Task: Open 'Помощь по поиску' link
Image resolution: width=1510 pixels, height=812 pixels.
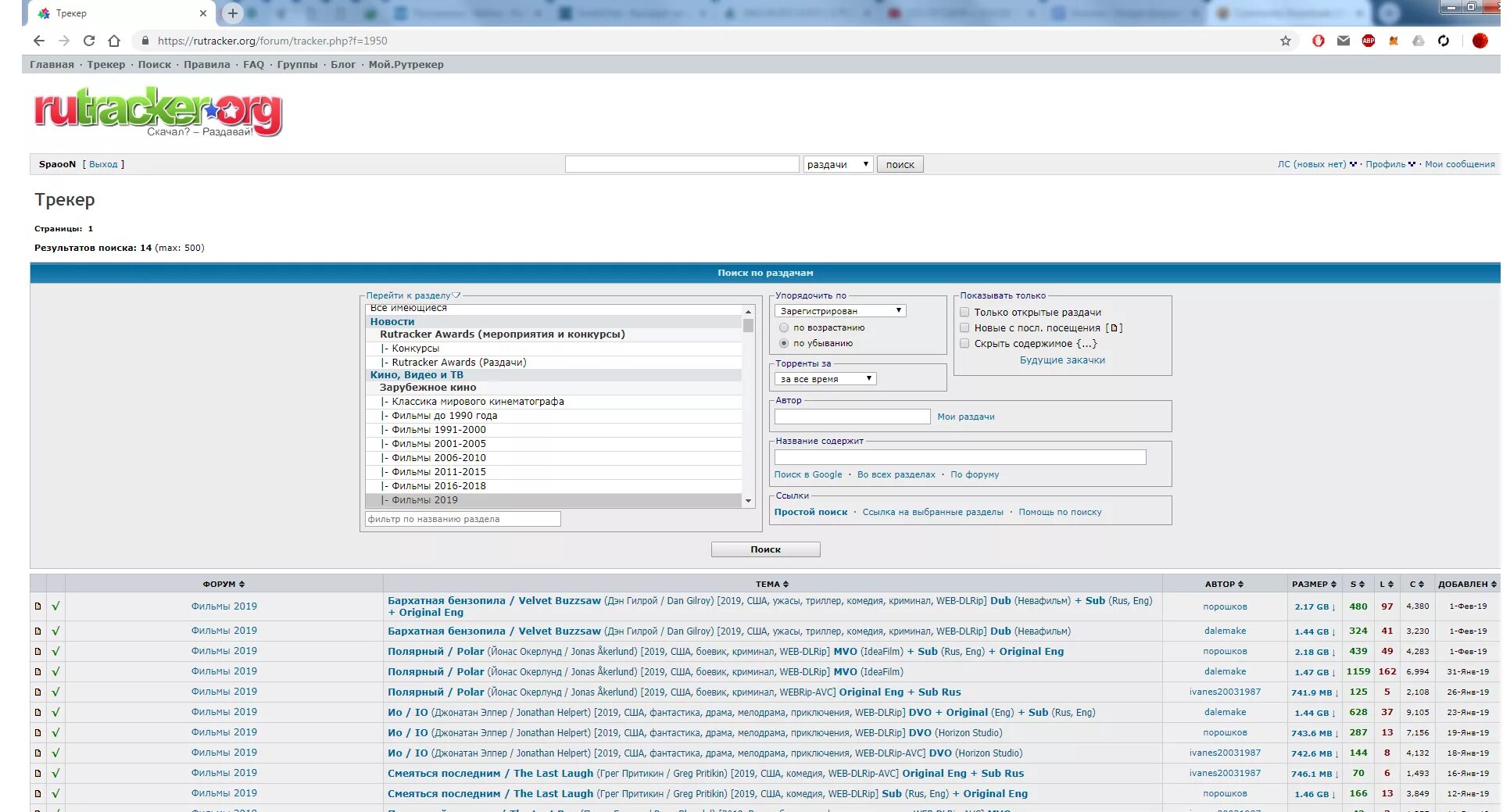Action: [x=1060, y=512]
